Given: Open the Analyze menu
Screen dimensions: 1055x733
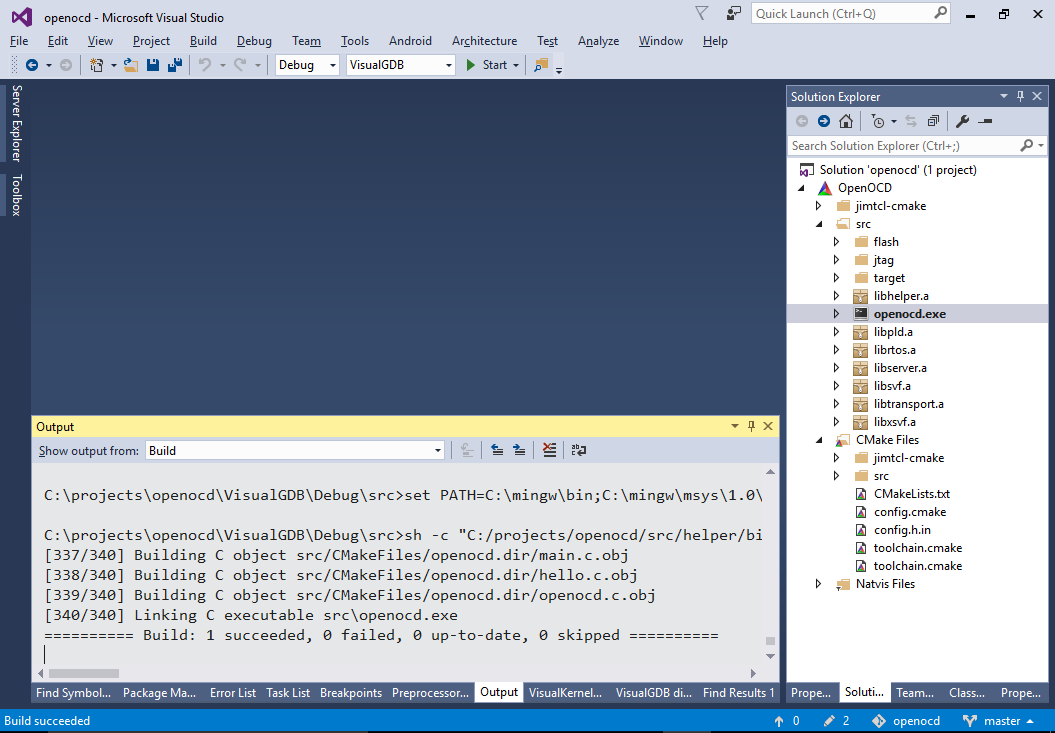Looking at the screenshot, I should point(598,41).
